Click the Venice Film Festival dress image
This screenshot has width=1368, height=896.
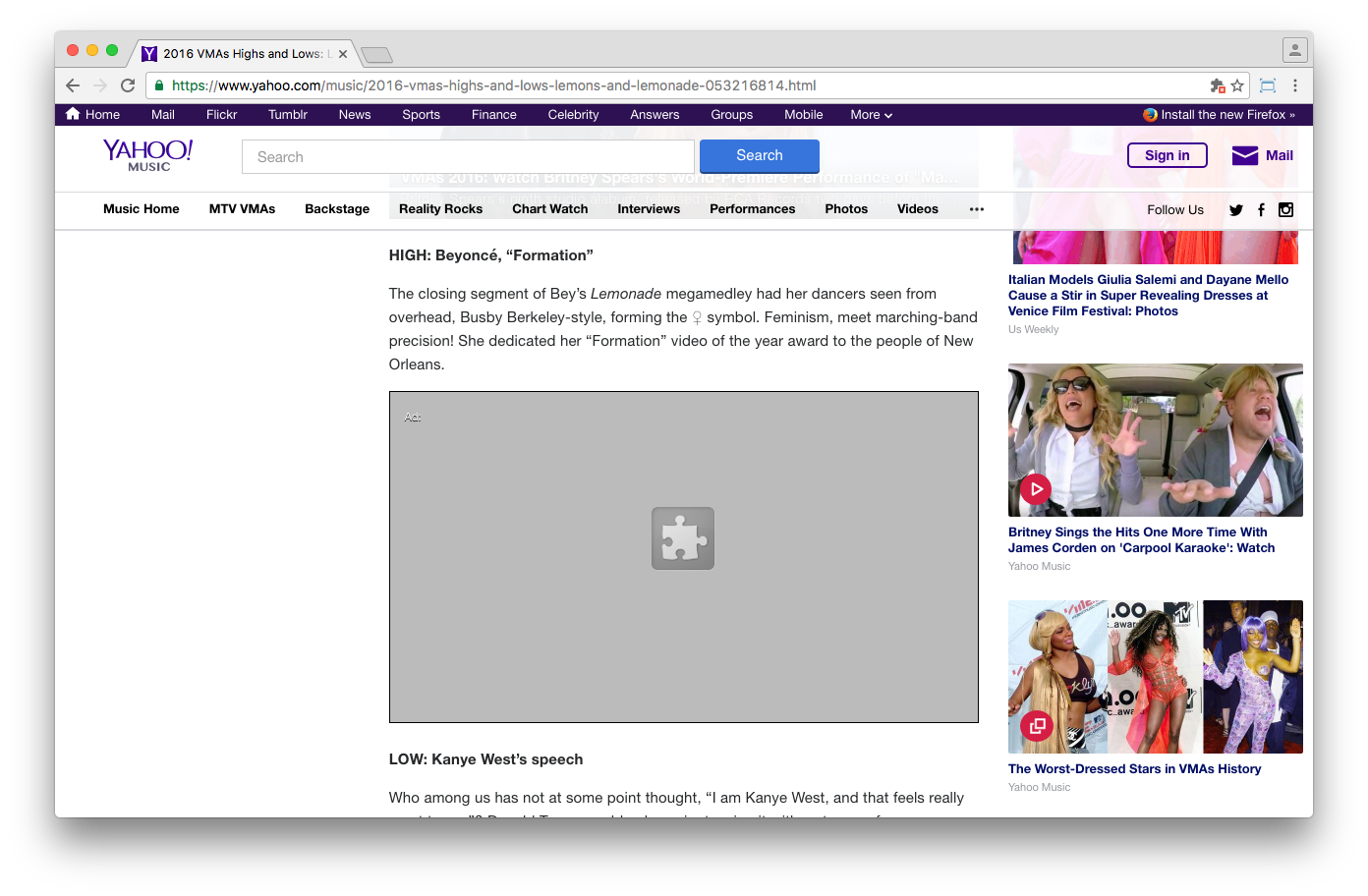(1156, 248)
